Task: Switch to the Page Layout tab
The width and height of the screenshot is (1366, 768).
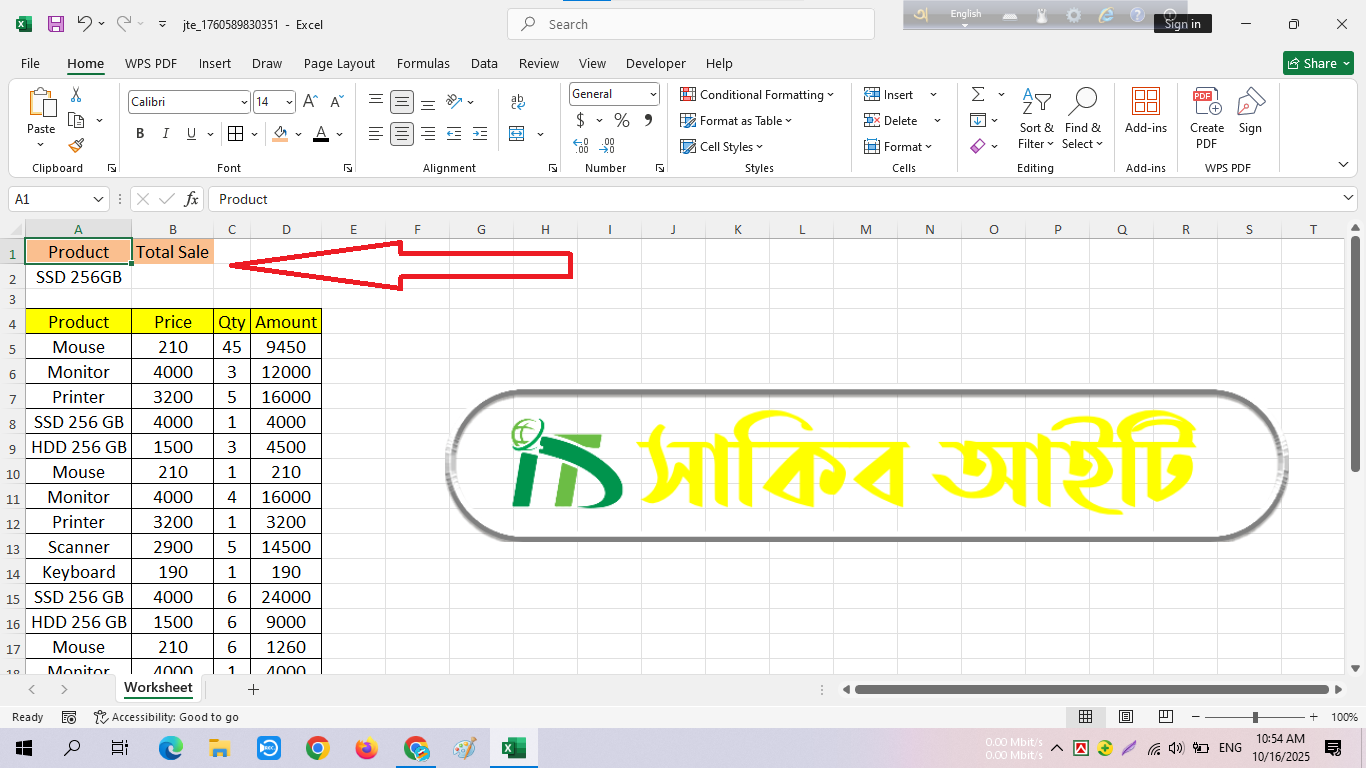Action: pos(339,63)
